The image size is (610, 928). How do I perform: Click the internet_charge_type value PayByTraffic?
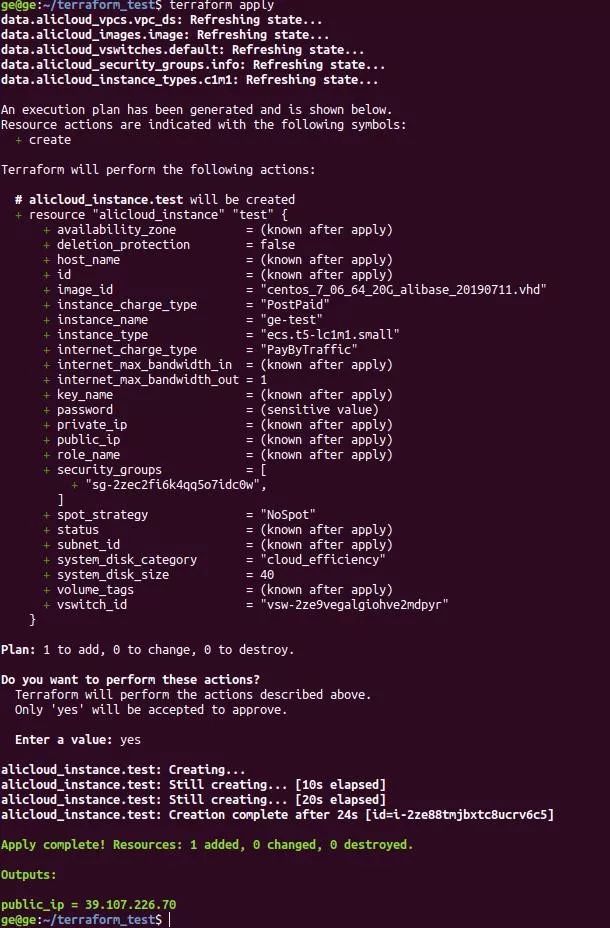309,349
